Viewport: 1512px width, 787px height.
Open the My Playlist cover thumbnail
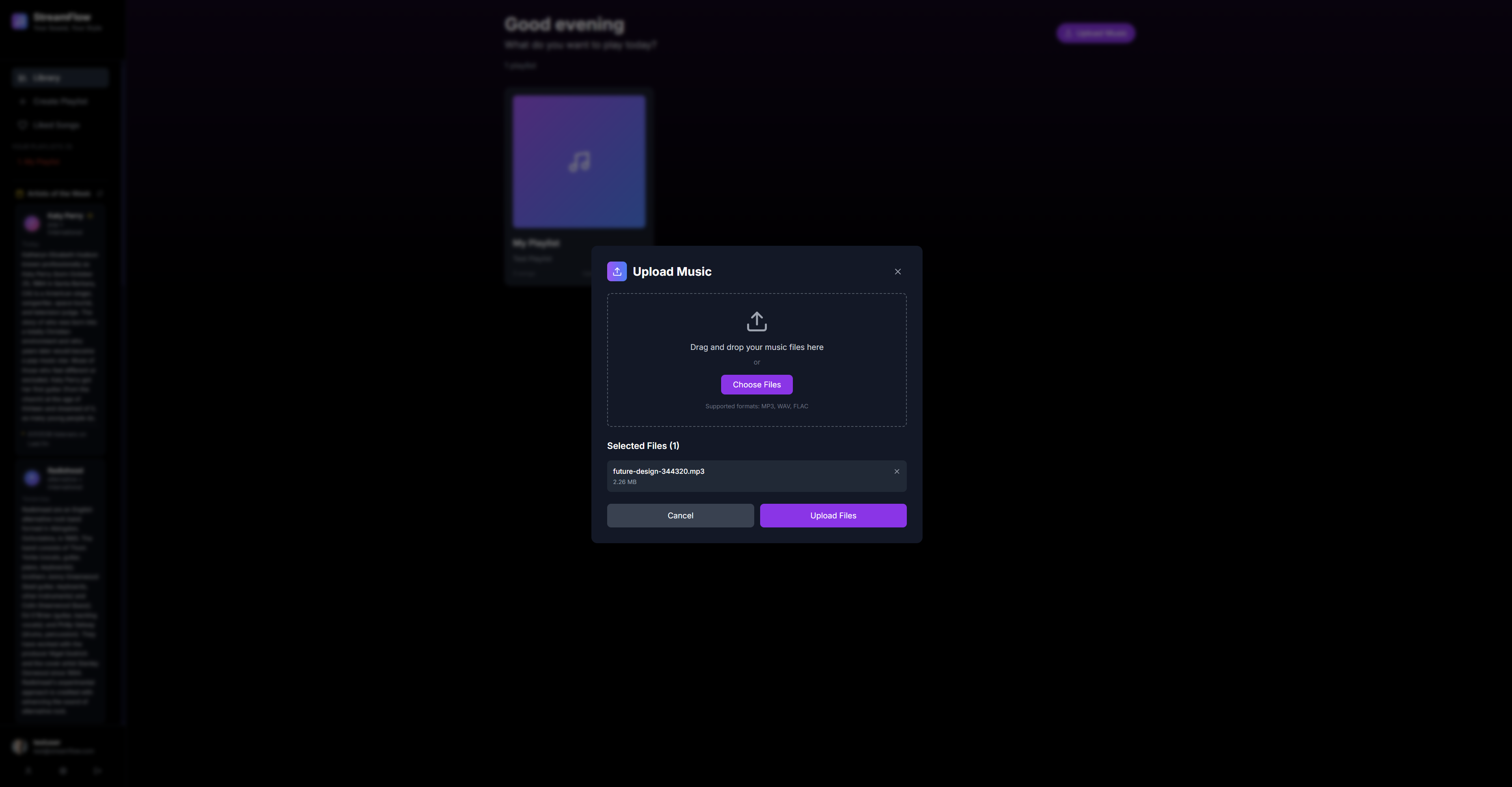click(x=579, y=161)
